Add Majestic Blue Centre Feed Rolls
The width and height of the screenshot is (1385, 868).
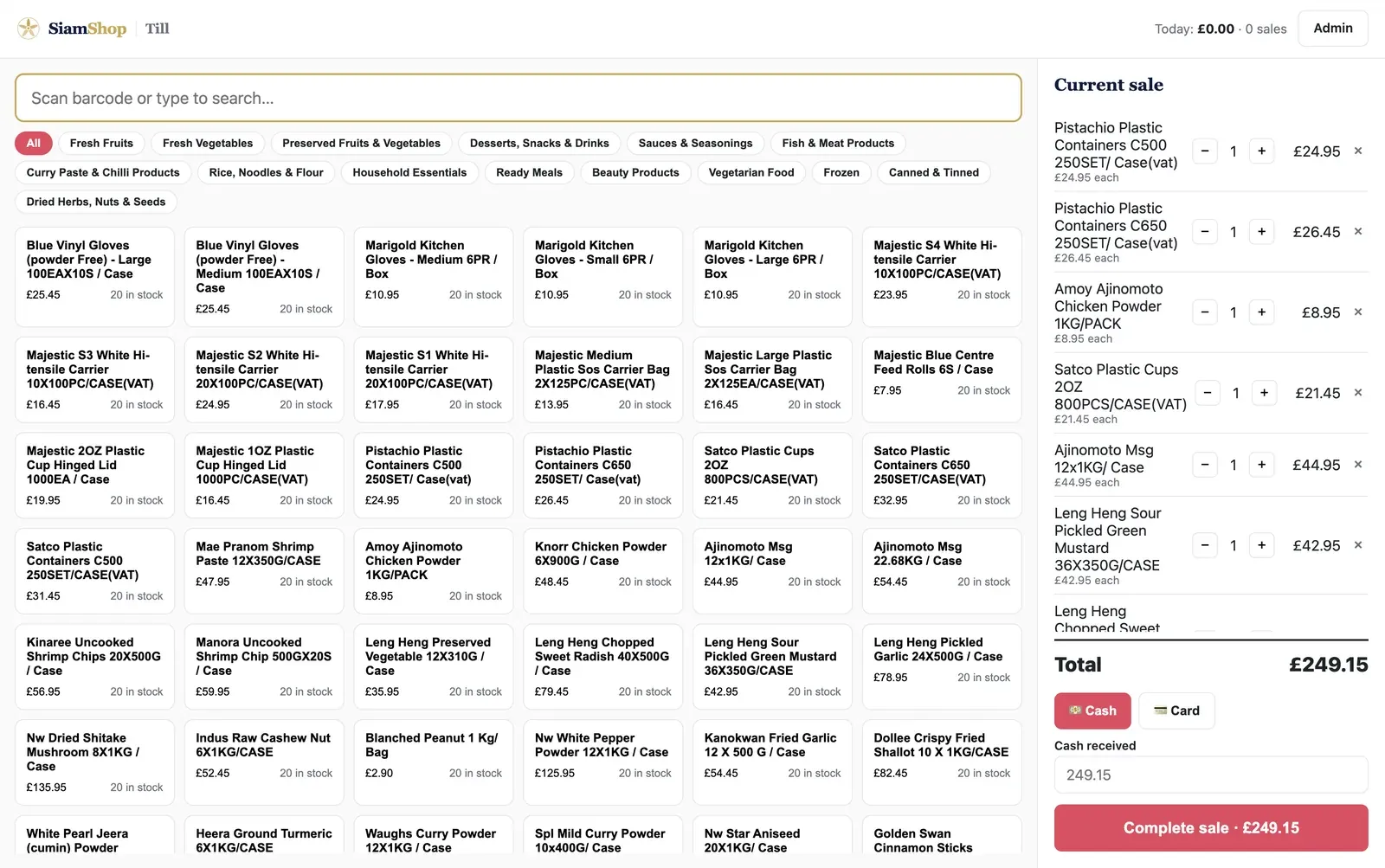tap(942, 379)
